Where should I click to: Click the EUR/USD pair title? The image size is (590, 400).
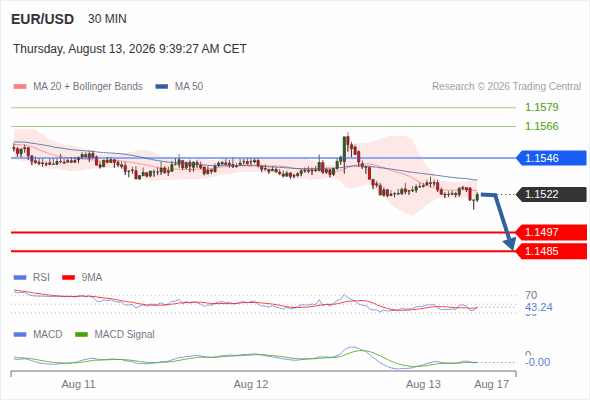[43, 19]
